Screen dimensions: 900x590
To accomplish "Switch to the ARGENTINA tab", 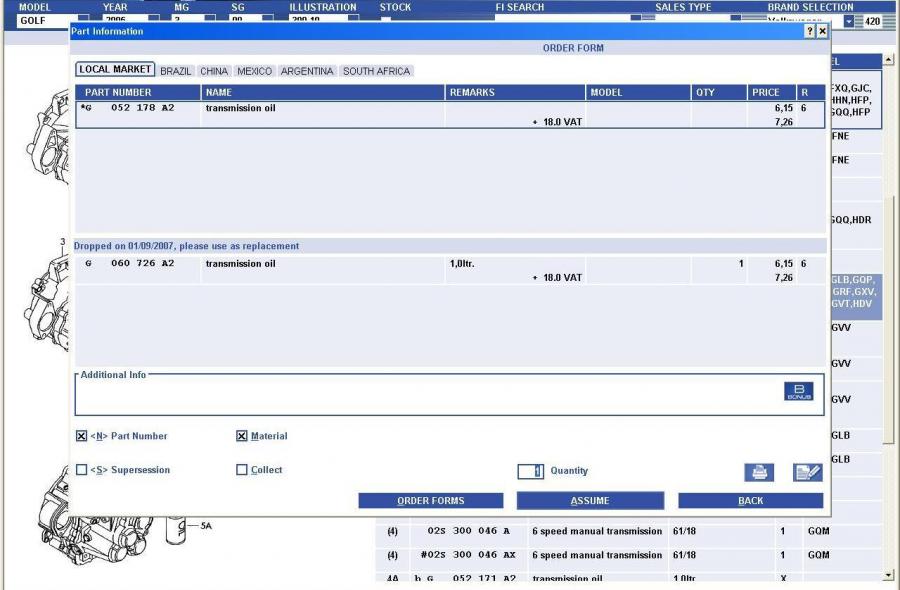I will point(307,71).
